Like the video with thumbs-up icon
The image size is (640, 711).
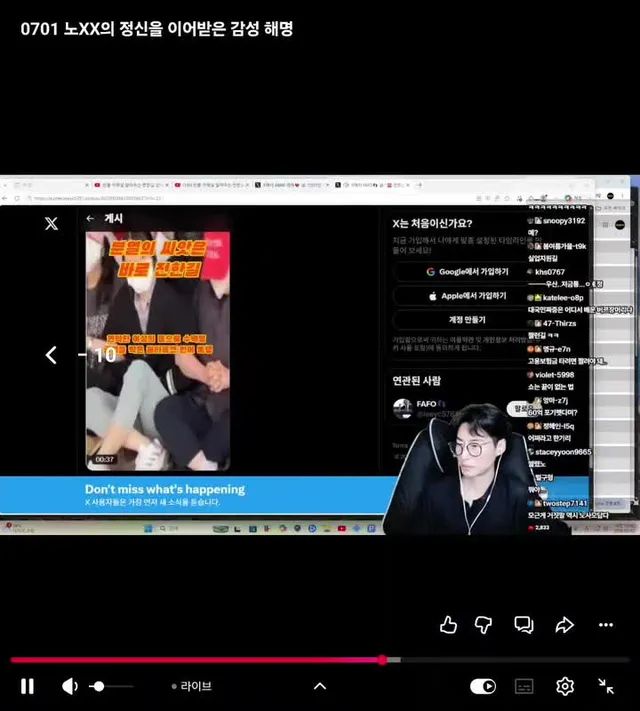coord(448,624)
